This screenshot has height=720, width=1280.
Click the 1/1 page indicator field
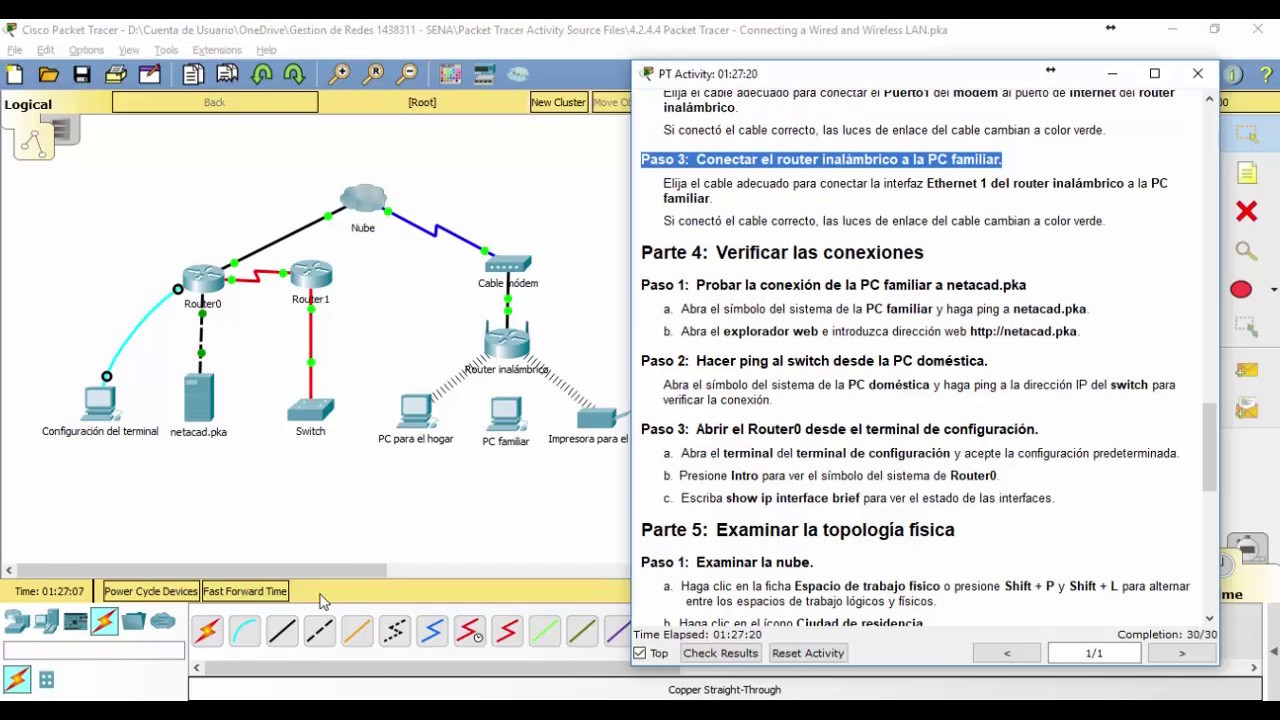[1094, 653]
